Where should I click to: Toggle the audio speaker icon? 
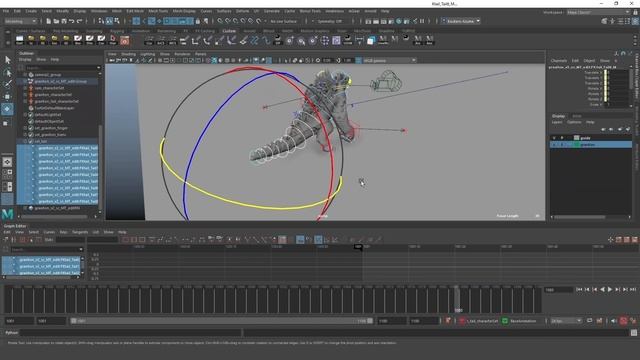[x=614, y=321]
